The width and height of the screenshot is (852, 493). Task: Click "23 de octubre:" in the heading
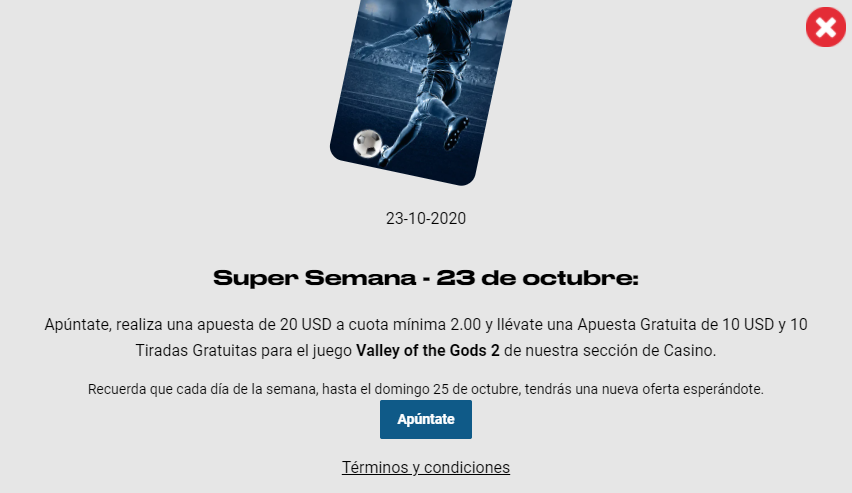pyautogui.click(x=537, y=278)
